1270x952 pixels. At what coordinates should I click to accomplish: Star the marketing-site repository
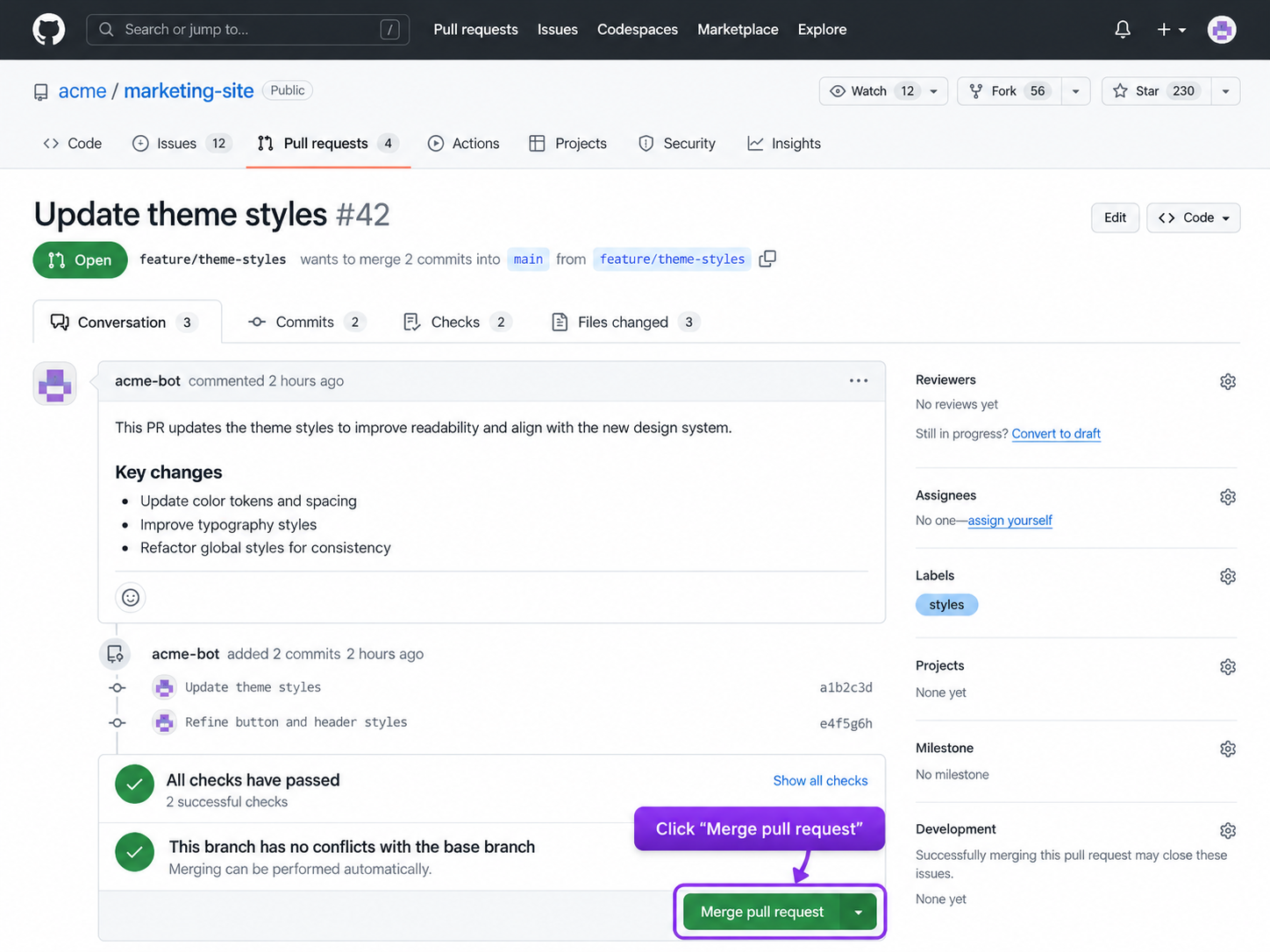(x=1156, y=91)
